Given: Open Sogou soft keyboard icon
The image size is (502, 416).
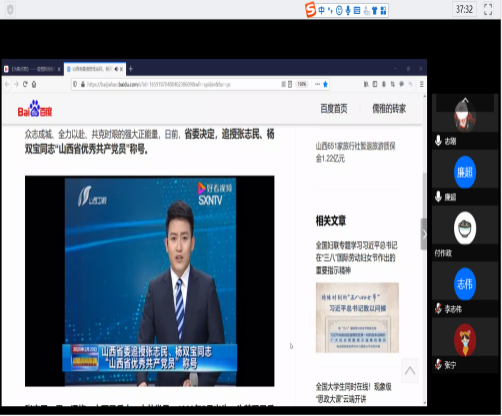Looking at the screenshot, I should tap(357, 10).
